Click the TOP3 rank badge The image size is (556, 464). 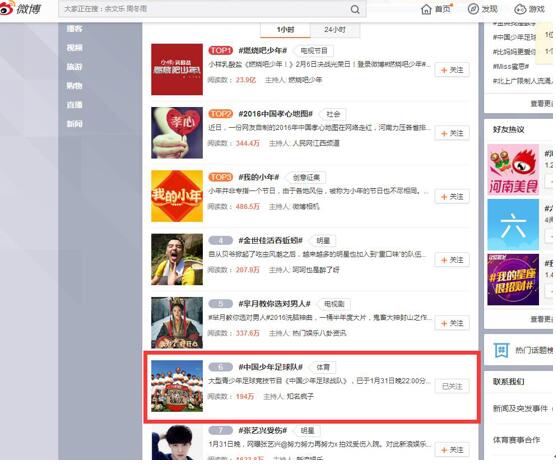pyautogui.click(x=221, y=177)
